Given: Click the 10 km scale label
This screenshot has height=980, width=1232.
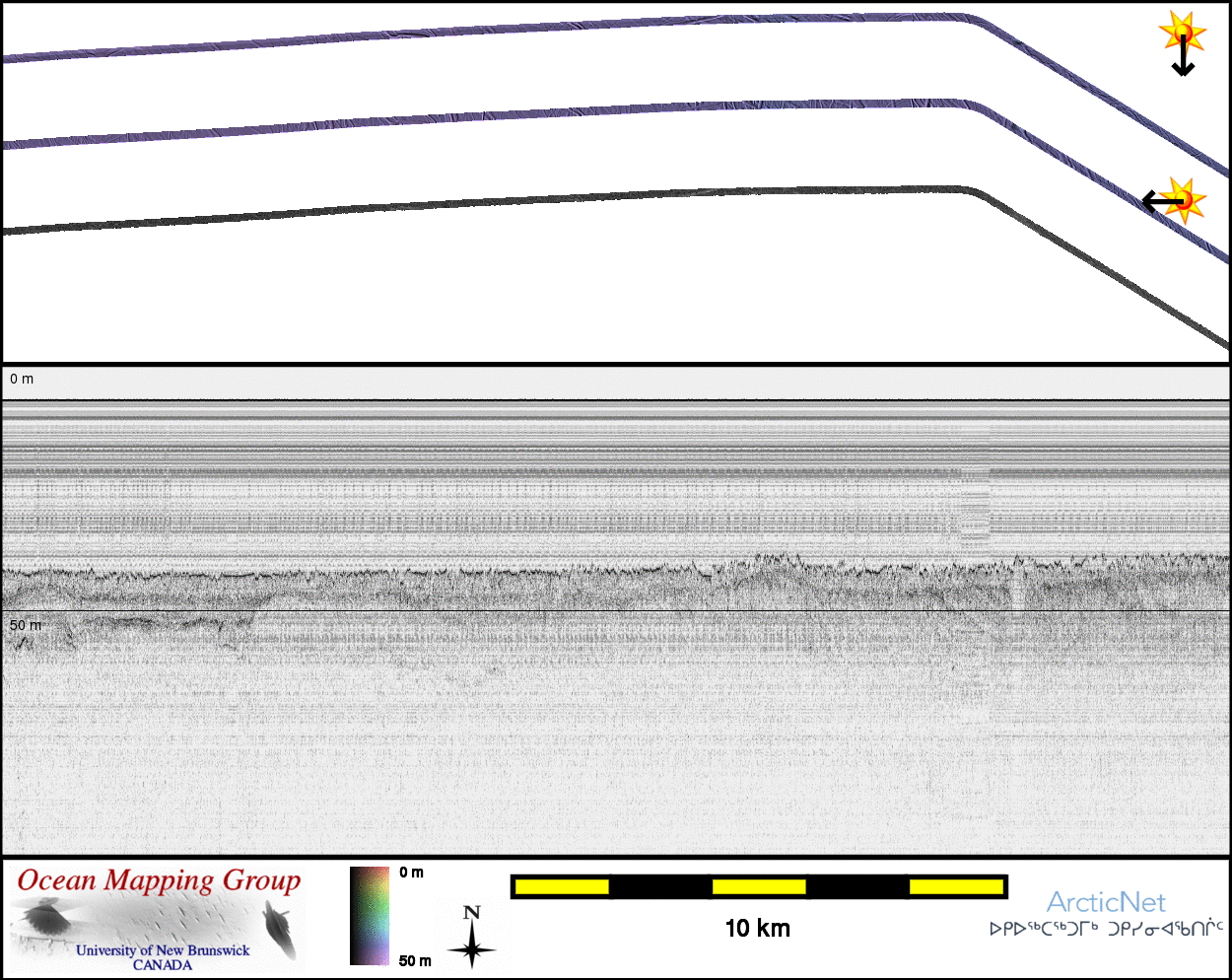Looking at the screenshot, I should pos(757,929).
